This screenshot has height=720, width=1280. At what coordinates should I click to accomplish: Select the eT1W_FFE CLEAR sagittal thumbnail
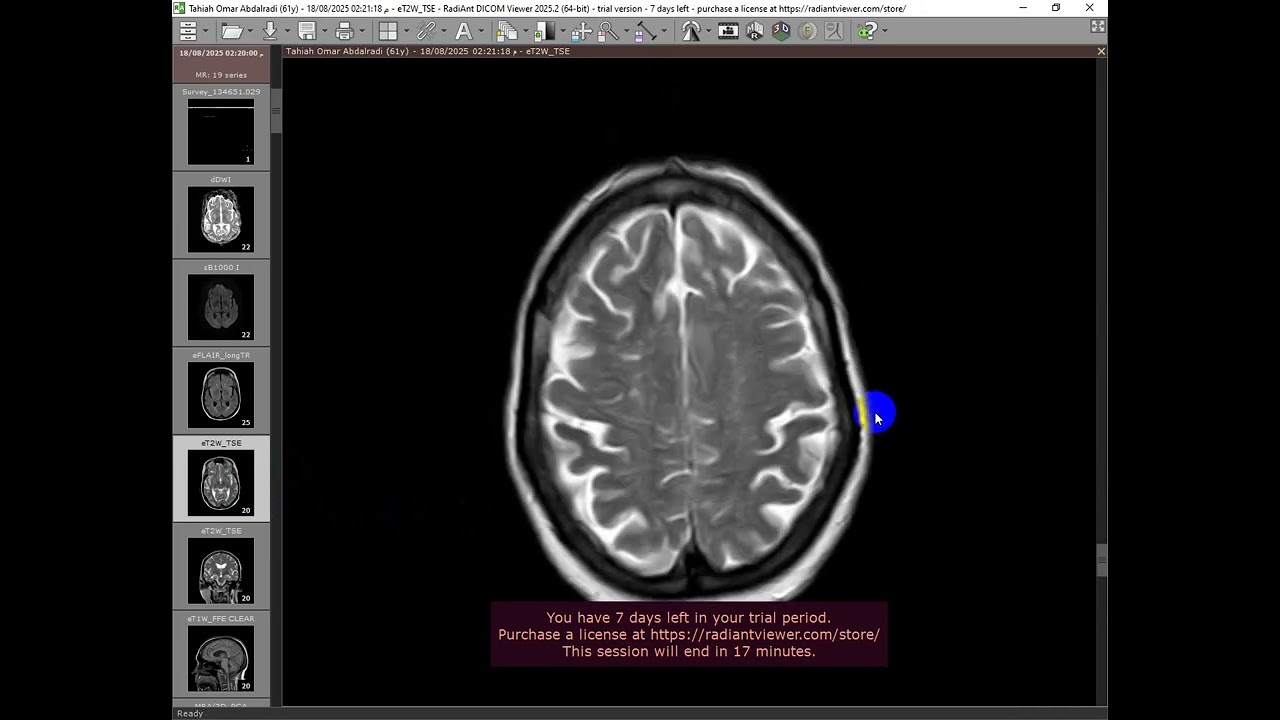click(221, 658)
